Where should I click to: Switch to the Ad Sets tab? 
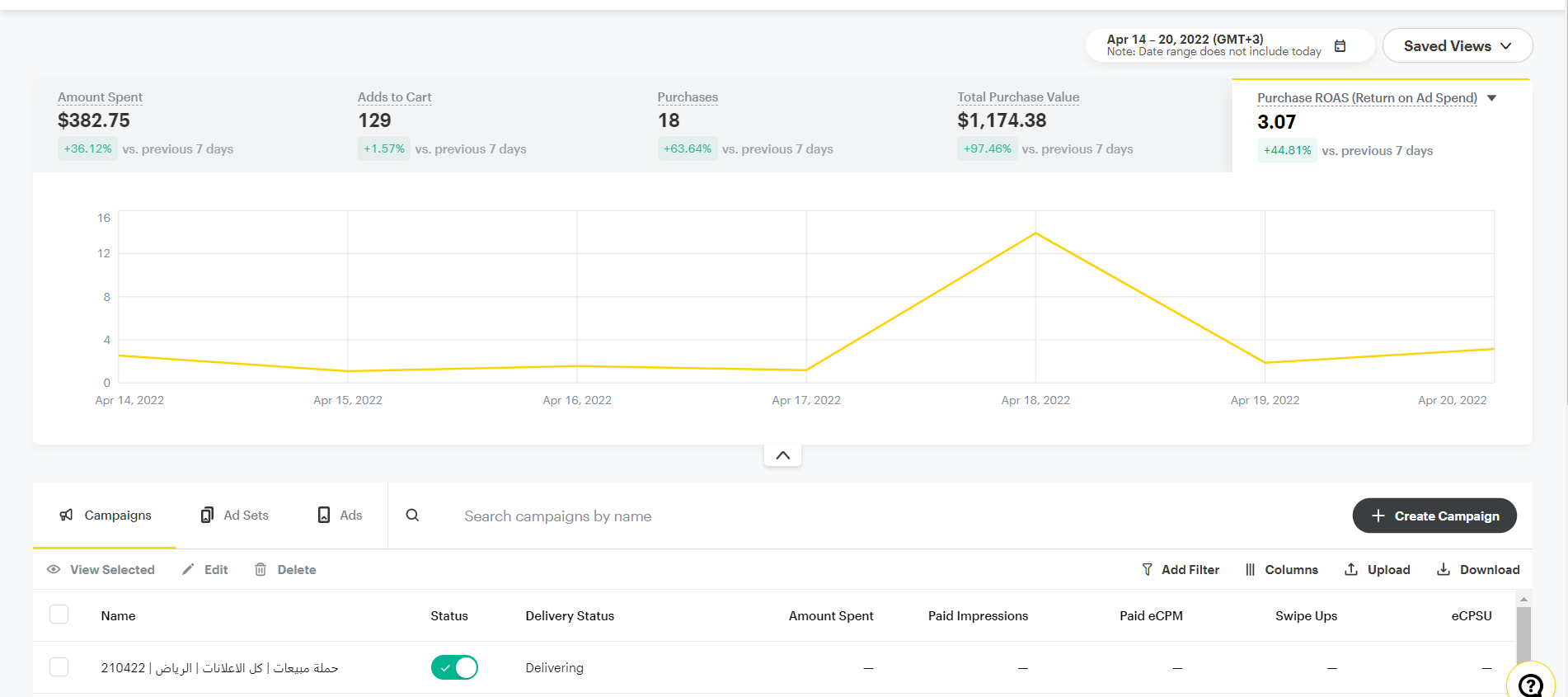[235, 516]
